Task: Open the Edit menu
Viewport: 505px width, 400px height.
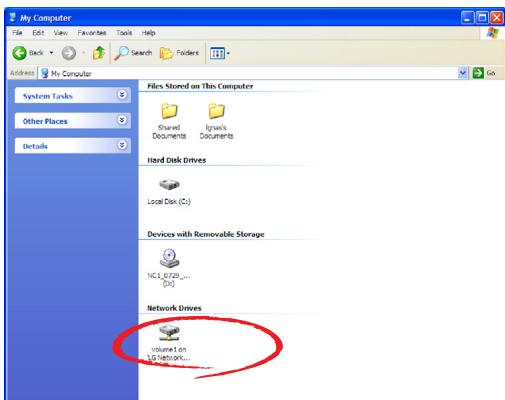Action: pos(38,33)
